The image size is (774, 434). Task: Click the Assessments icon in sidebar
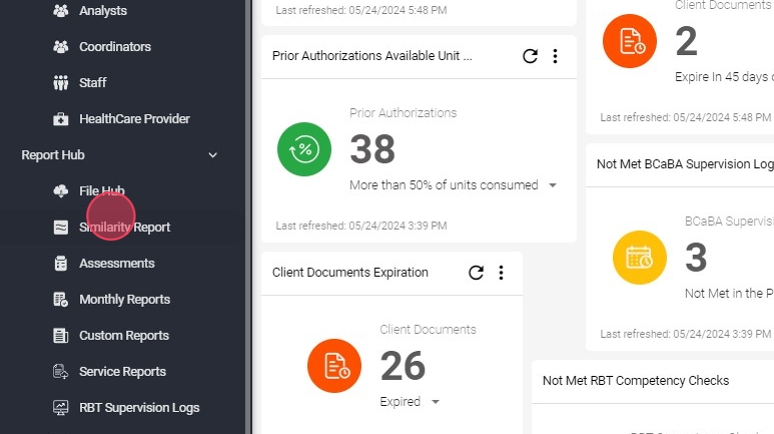click(60, 263)
